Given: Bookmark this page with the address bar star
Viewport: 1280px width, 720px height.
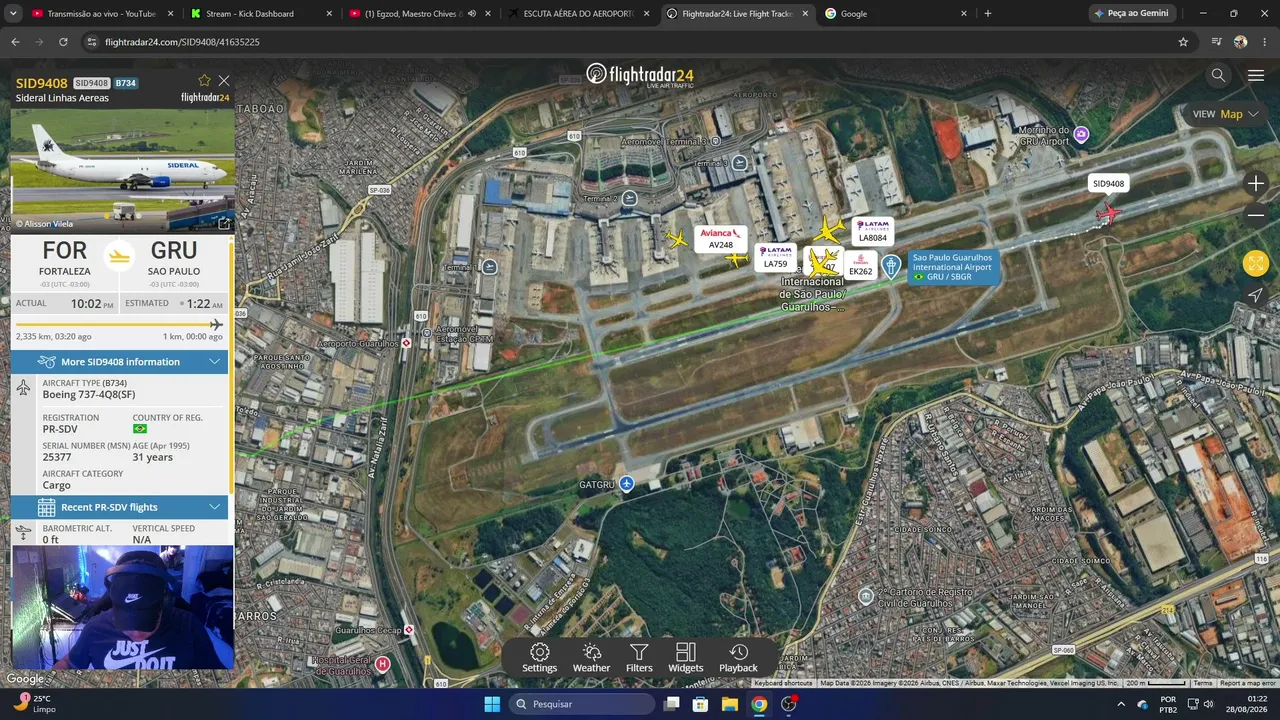Looking at the screenshot, I should [x=1183, y=42].
